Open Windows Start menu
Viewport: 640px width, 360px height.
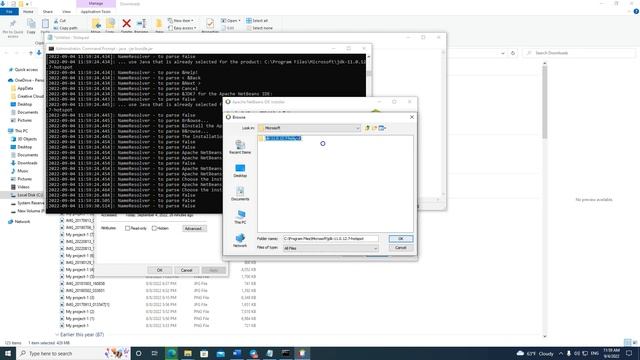[x=8, y=353]
